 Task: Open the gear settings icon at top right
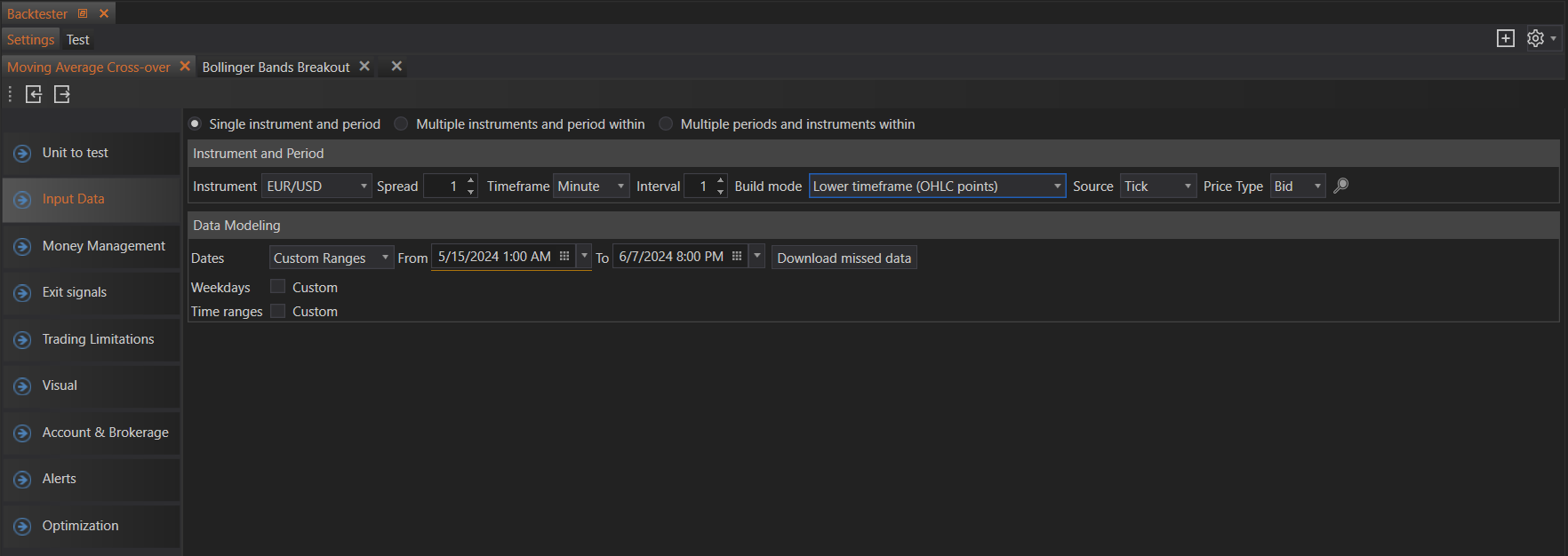pyautogui.click(x=1535, y=38)
